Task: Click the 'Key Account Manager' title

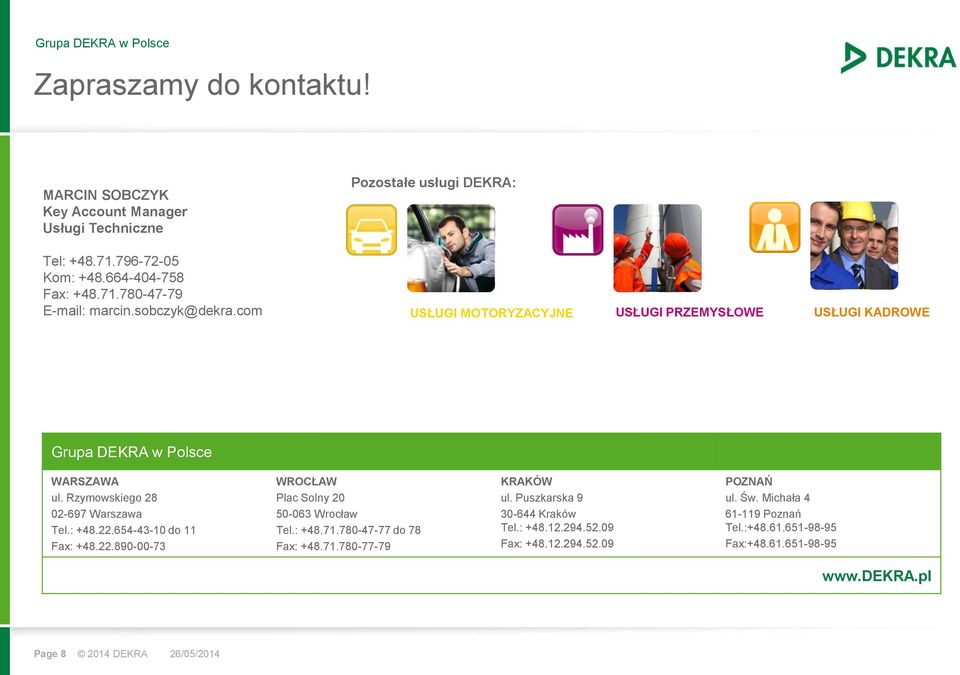Action: pyautogui.click(x=114, y=211)
